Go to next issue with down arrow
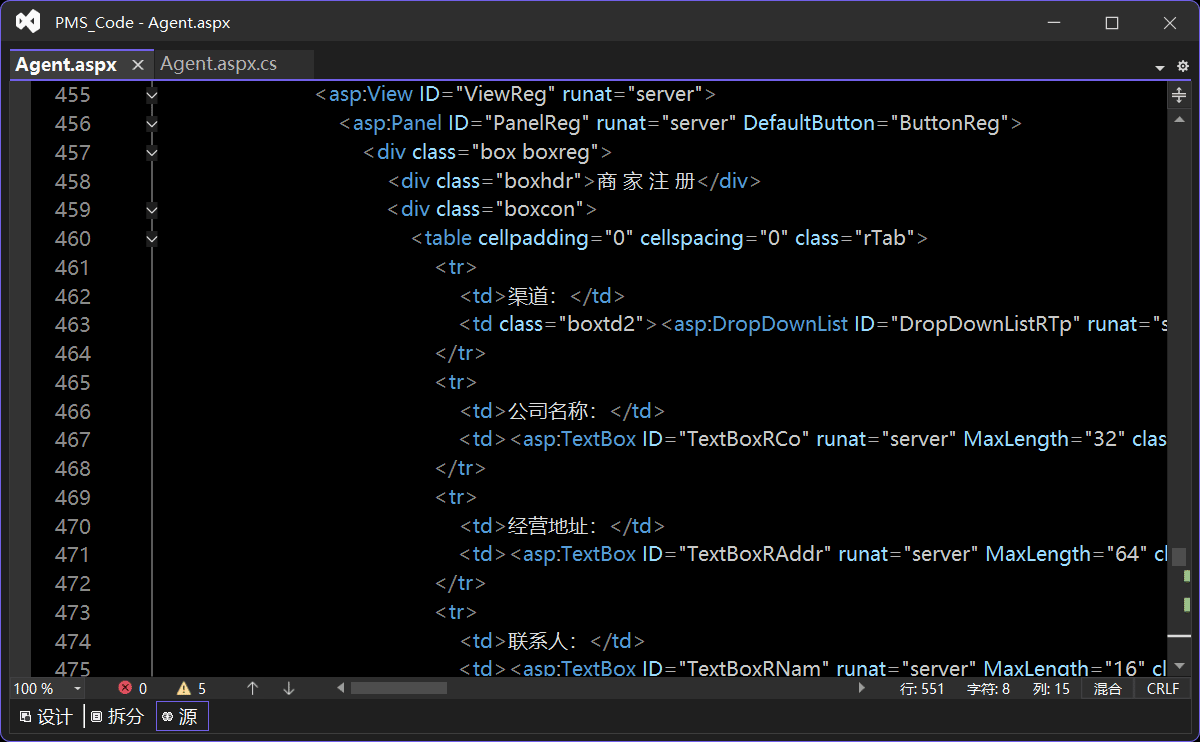 click(x=289, y=688)
